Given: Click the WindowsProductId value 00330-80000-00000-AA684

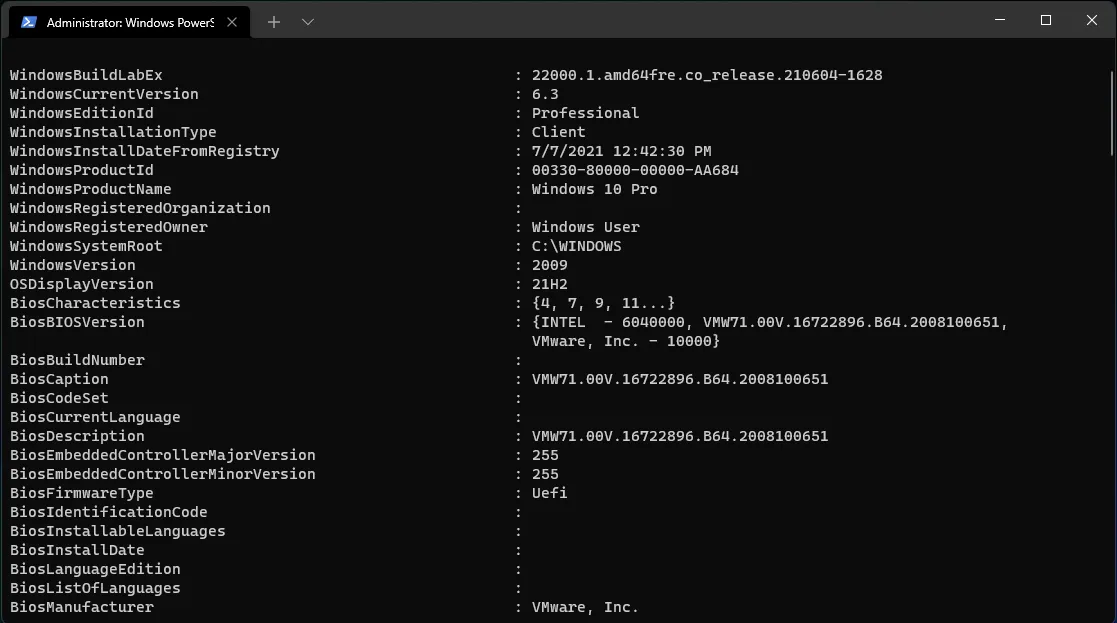Looking at the screenshot, I should (x=635, y=170).
